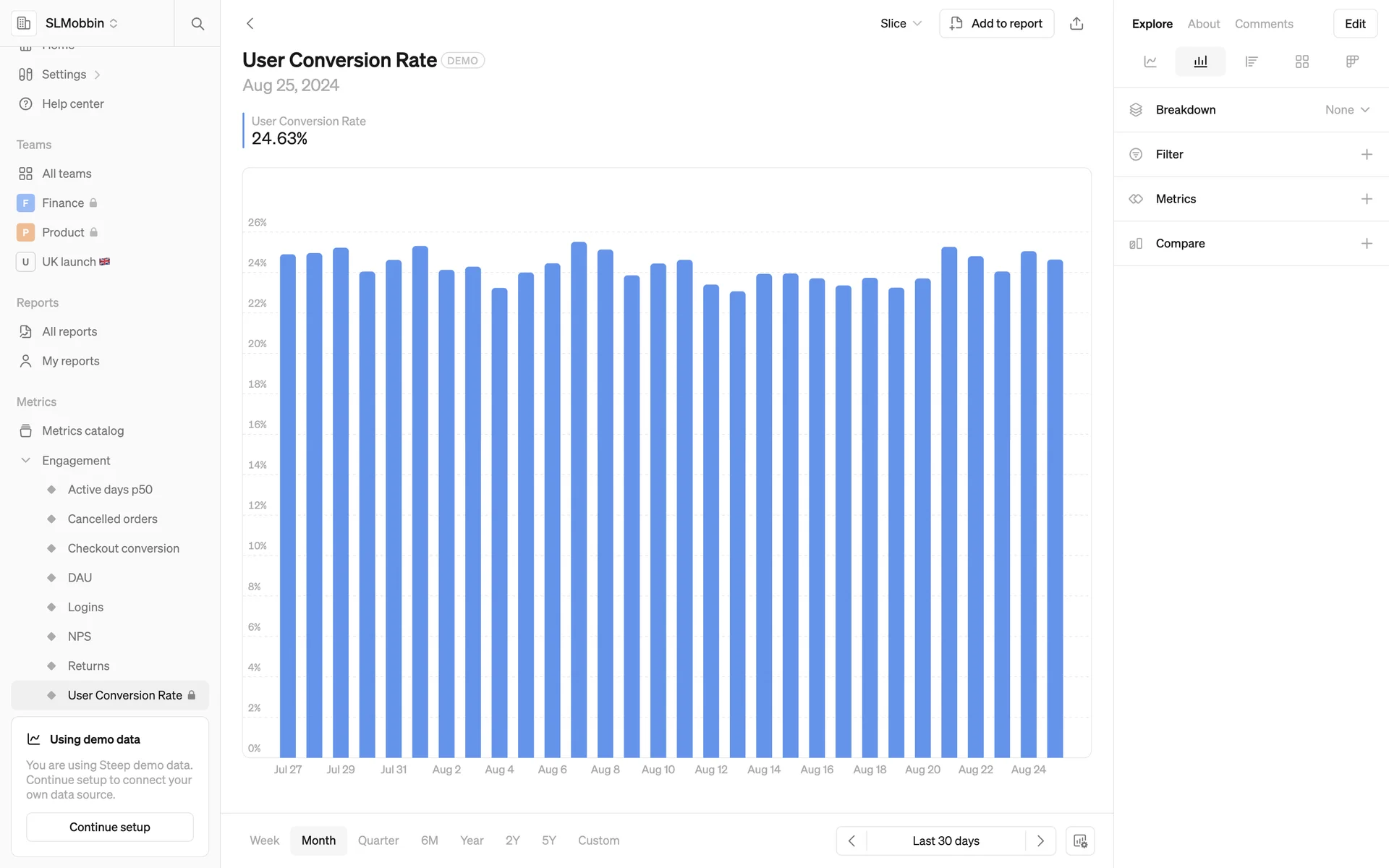Open the search icon in sidebar
Viewport: 1389px width, 868px height.
point(197,23)
